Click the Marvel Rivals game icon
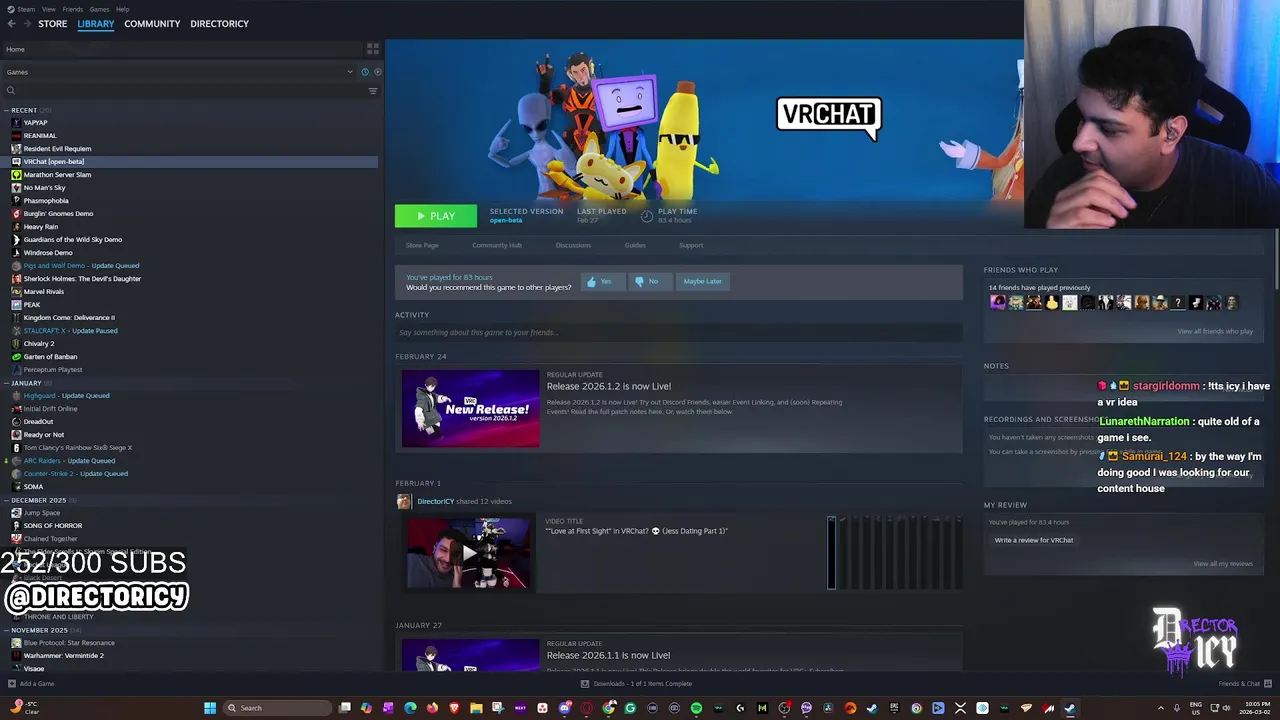This screenshot has width=1280, height=720. [16, 291]
